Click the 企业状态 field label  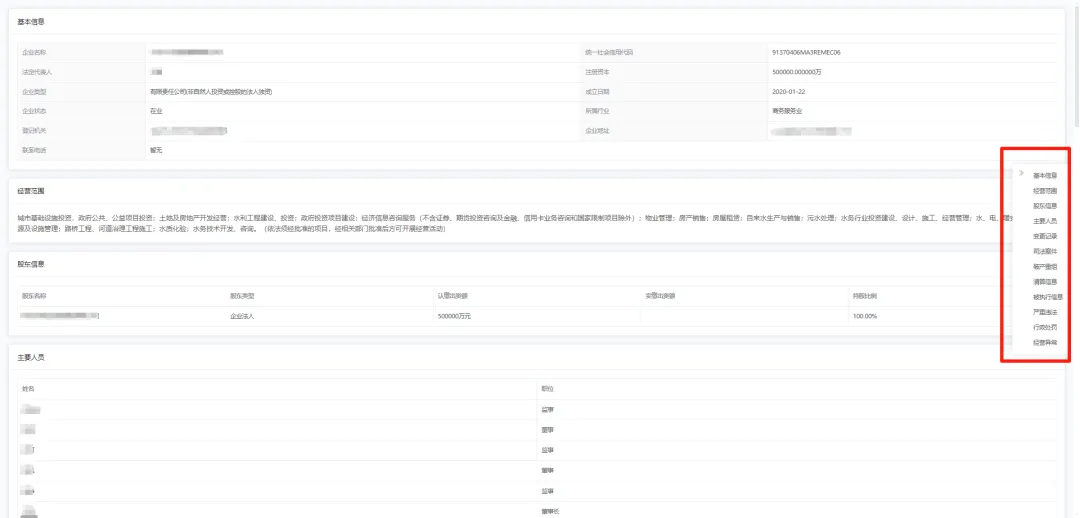[34, 111]
